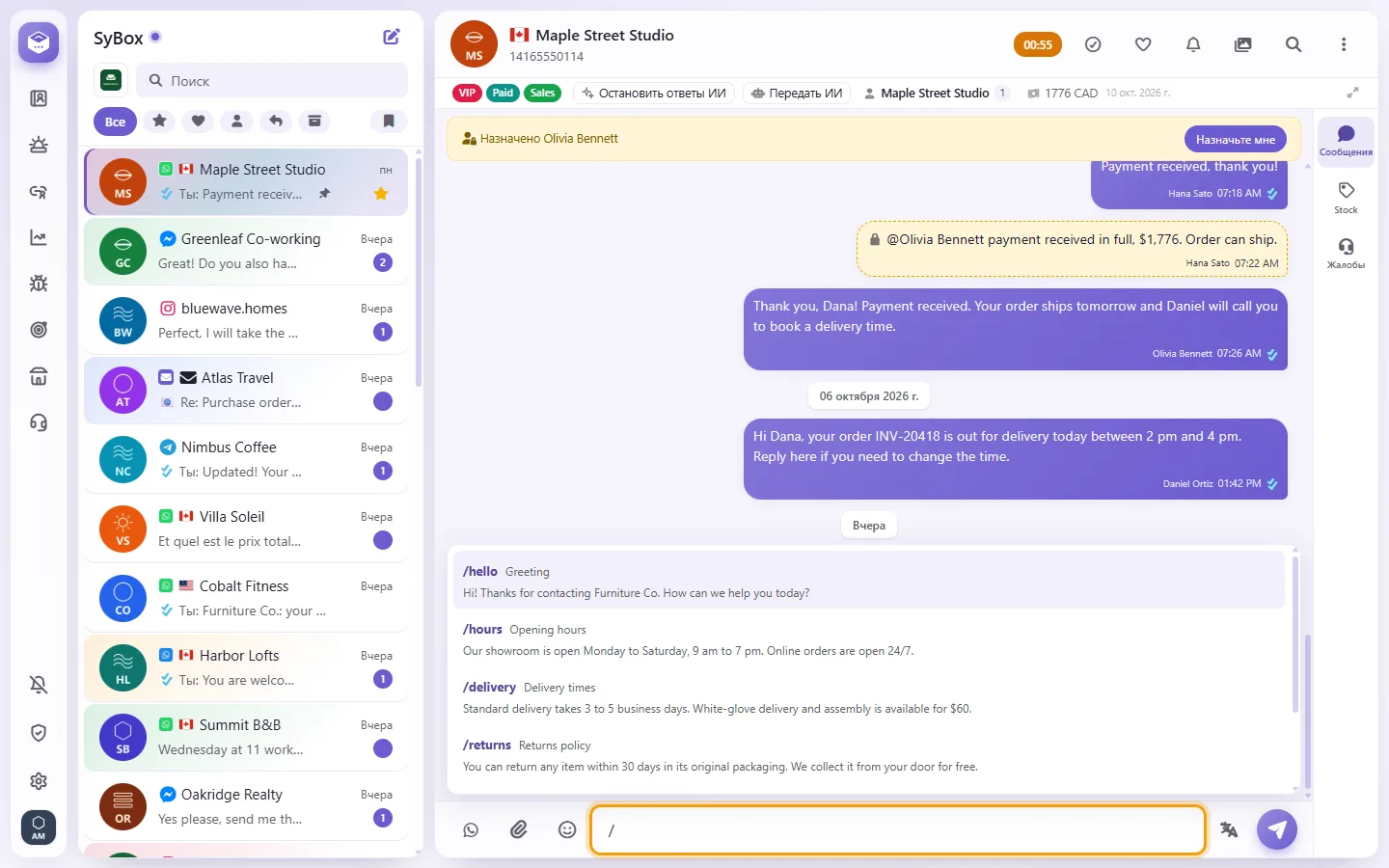Toggle the bookmark filter chip
Viewport: 1389px width, 868px height.
[x=389, y=121]
